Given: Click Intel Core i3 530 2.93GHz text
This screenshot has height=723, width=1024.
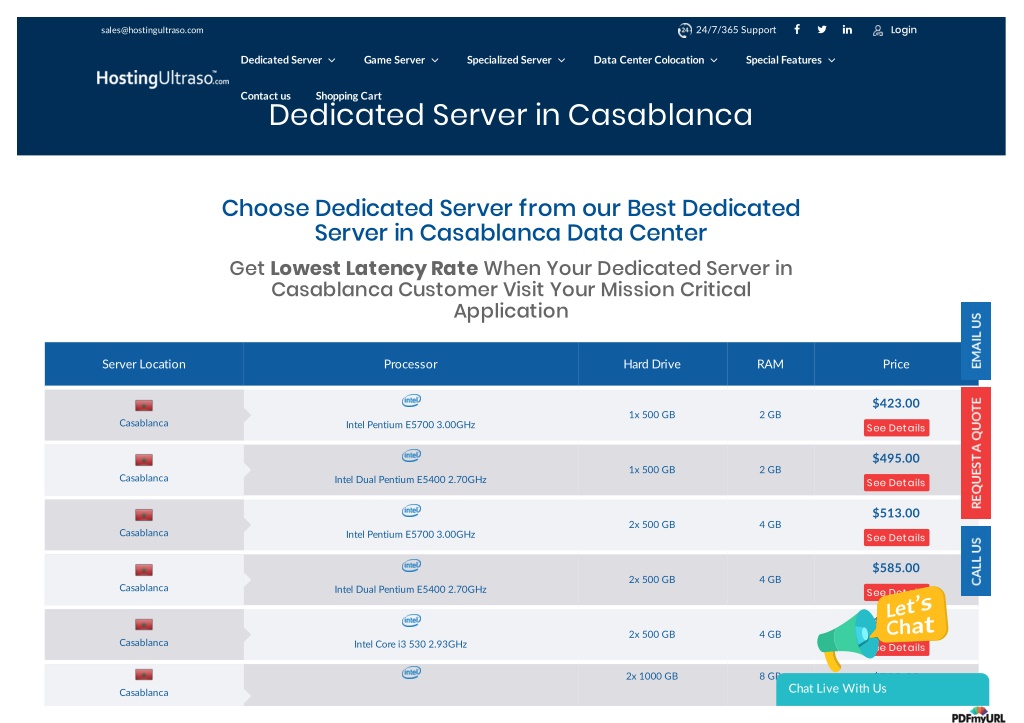Looking at the screenshot, I should pyautogui.click(x=410, y=644).
